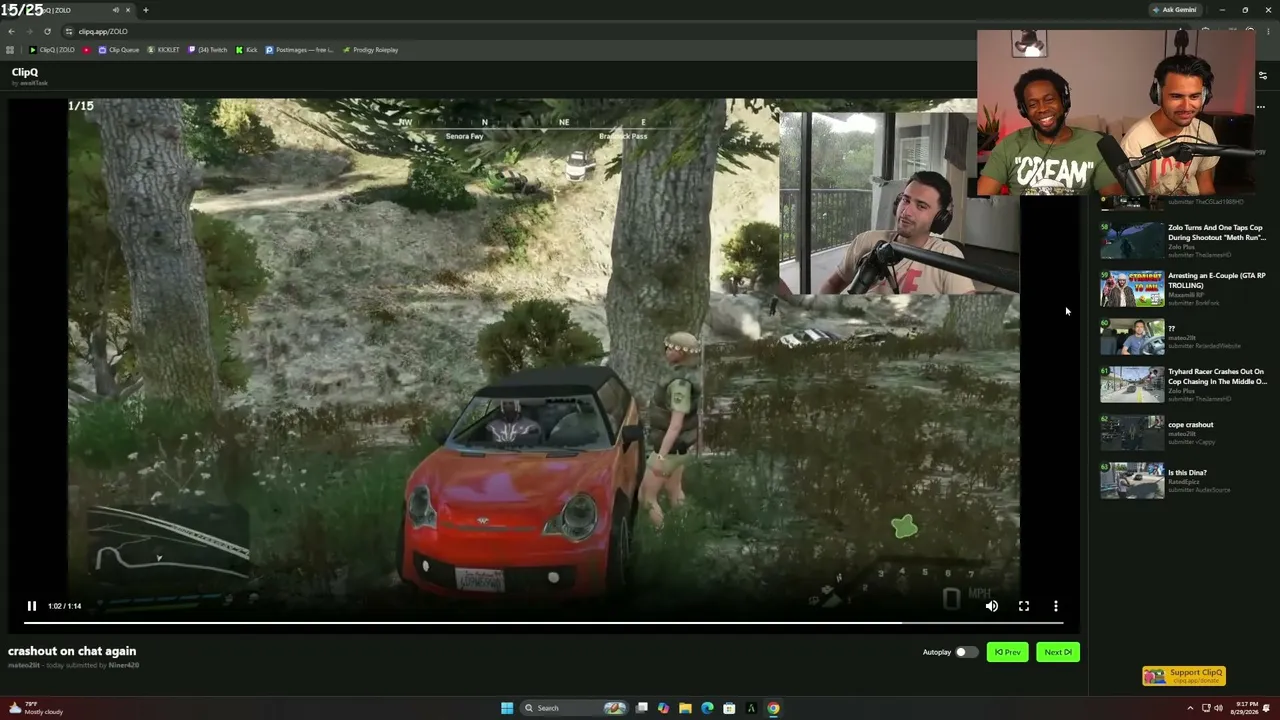Open the video in fullscreen

(x=1023, y=606)
